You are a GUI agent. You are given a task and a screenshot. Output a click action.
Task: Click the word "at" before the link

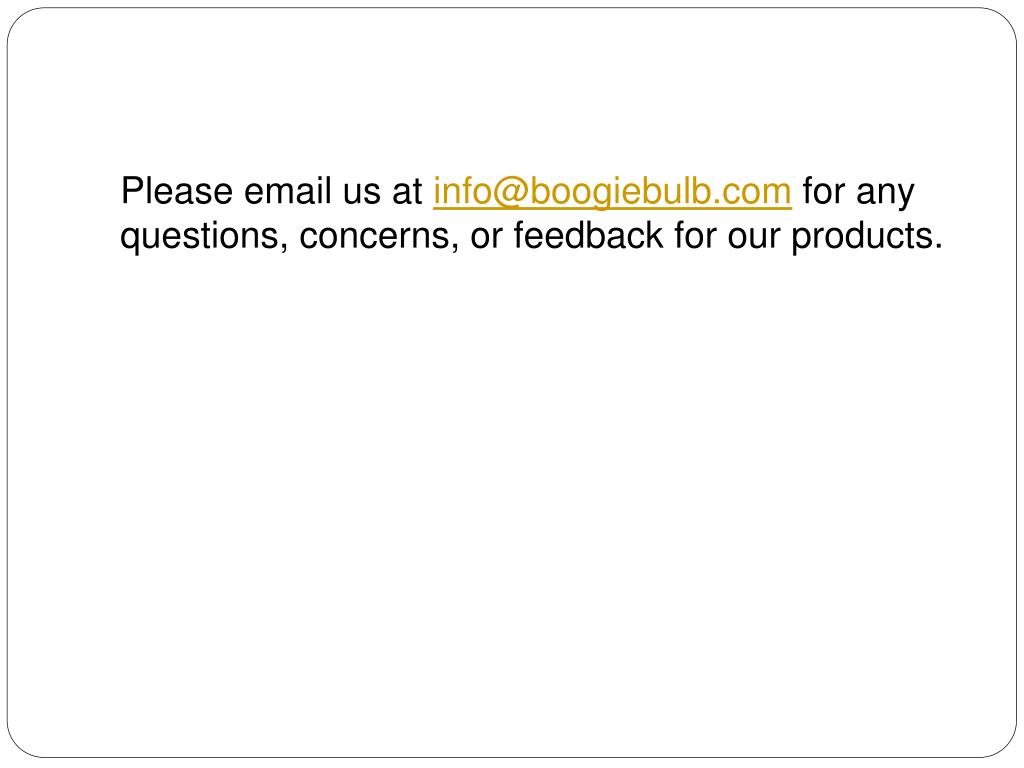(x=407, y=193)
